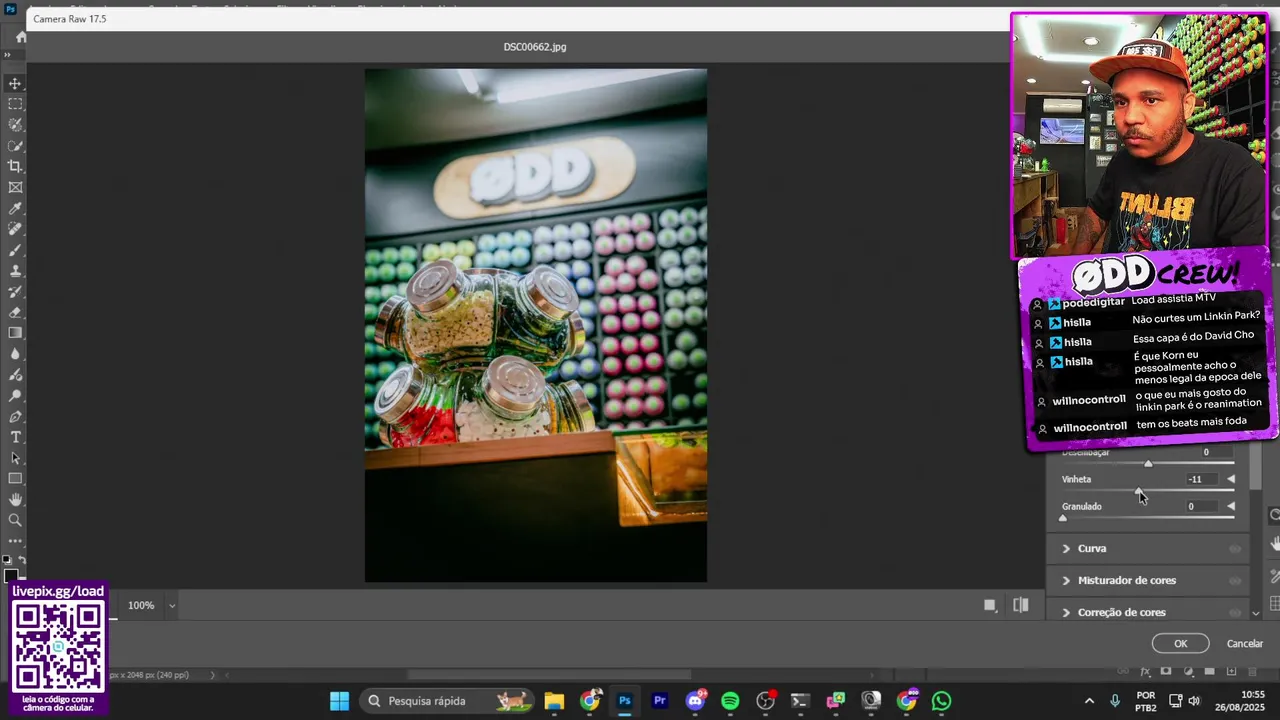Image resolution: width=1280 pixels, height=720 pixels.
Task: Click the create new layer icon
Action: [1232, 672]
